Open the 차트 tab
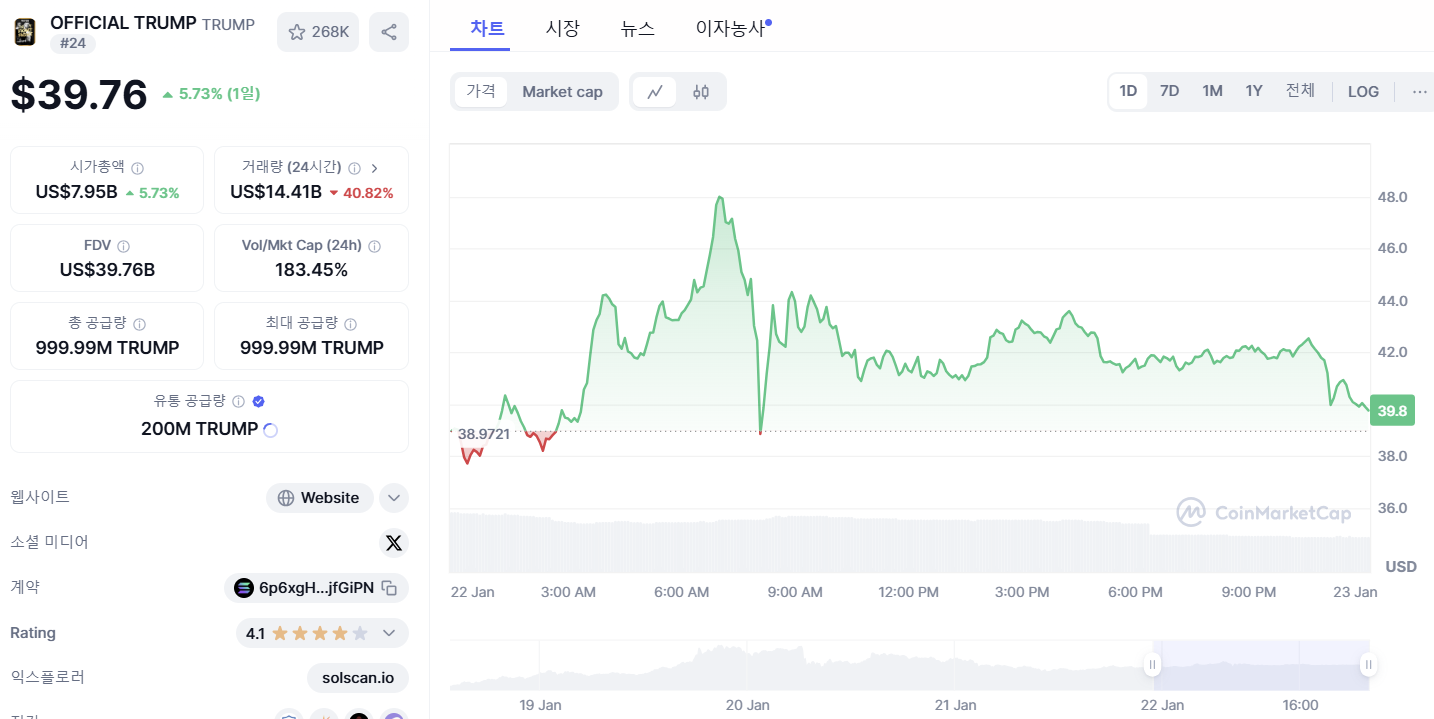Viewport: 1434px width, 719px height. [x=487, y=28]
